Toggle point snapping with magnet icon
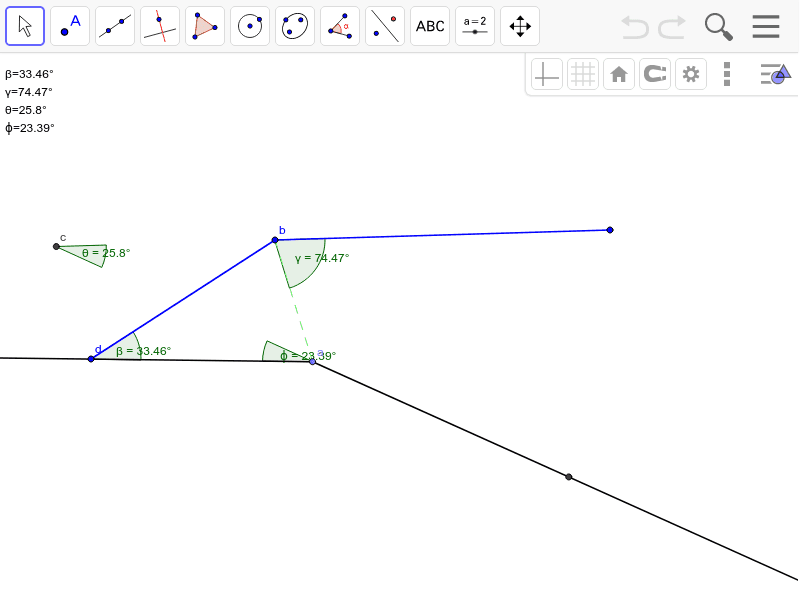 click(654, 73)
